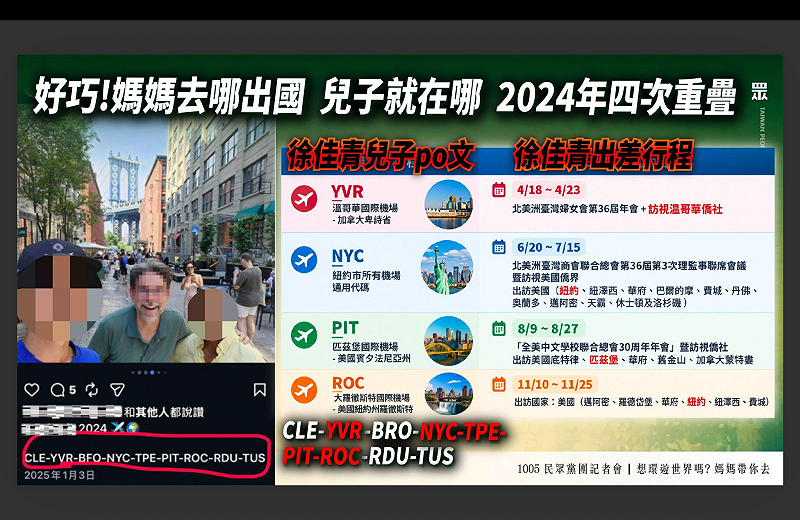800x520 pixels.
Task: Click the heading 徐佳青兒子po文
Action: [x=381, y=156]
